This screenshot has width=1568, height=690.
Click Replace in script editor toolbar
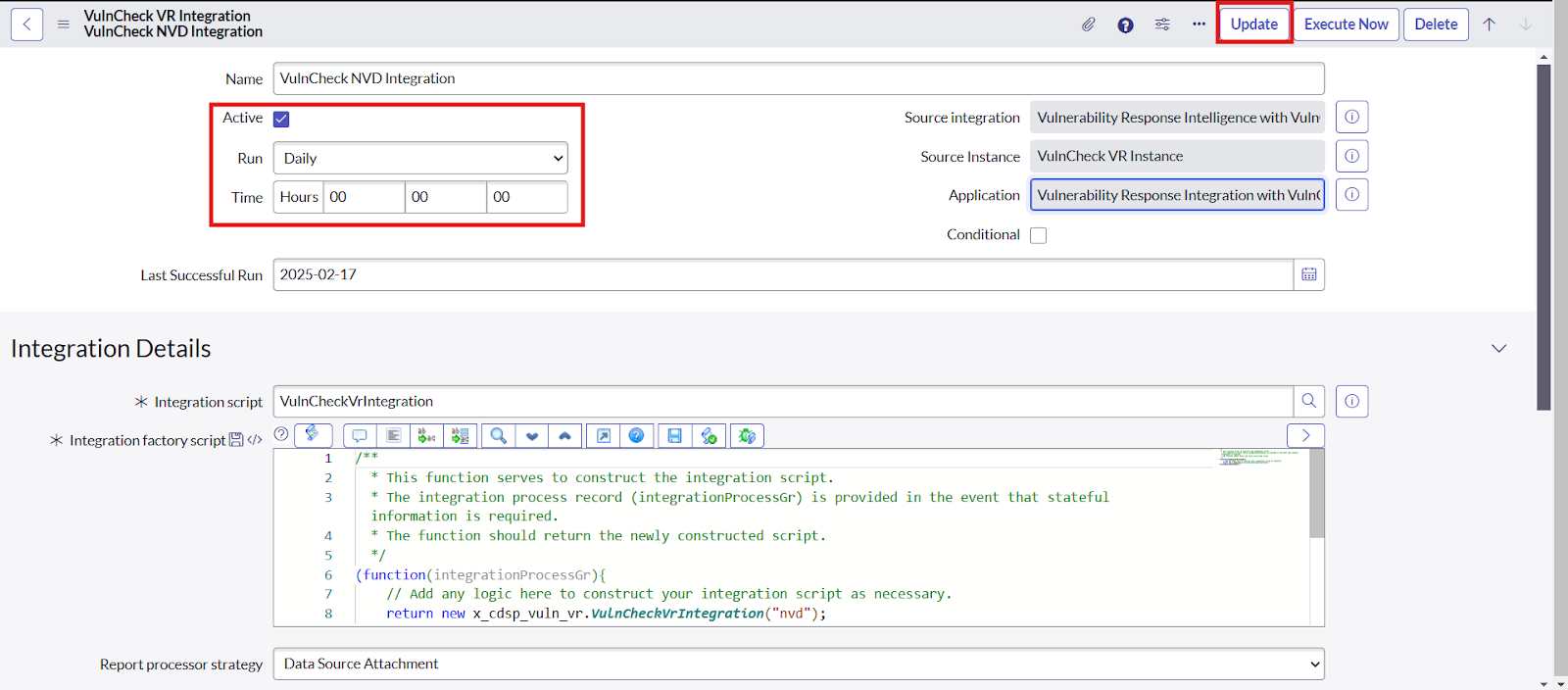426,435
